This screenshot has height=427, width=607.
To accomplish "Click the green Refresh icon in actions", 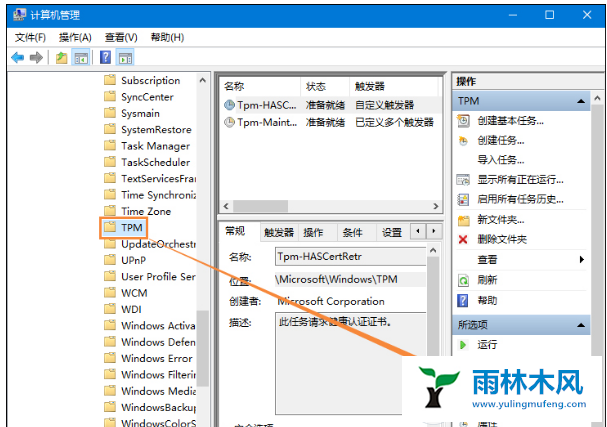I will coord(463,280).
